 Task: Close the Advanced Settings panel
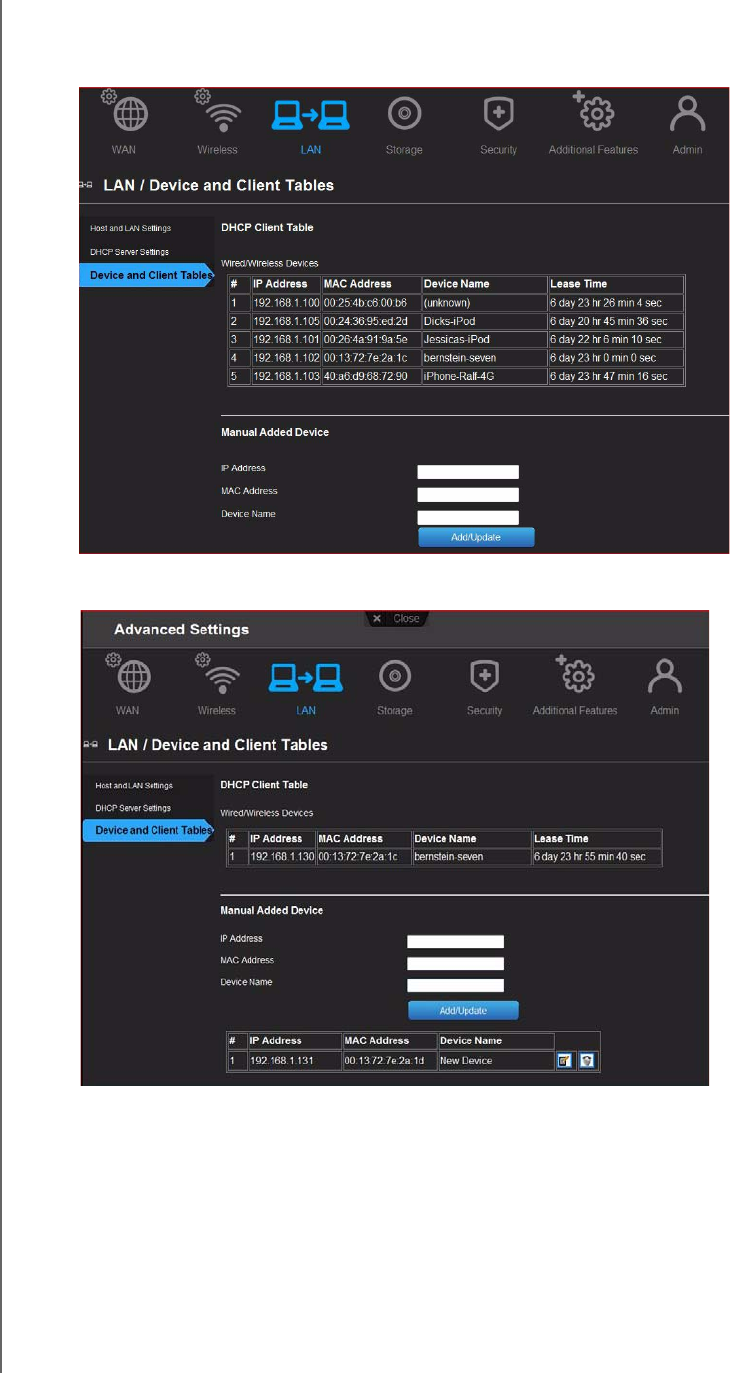397,618
